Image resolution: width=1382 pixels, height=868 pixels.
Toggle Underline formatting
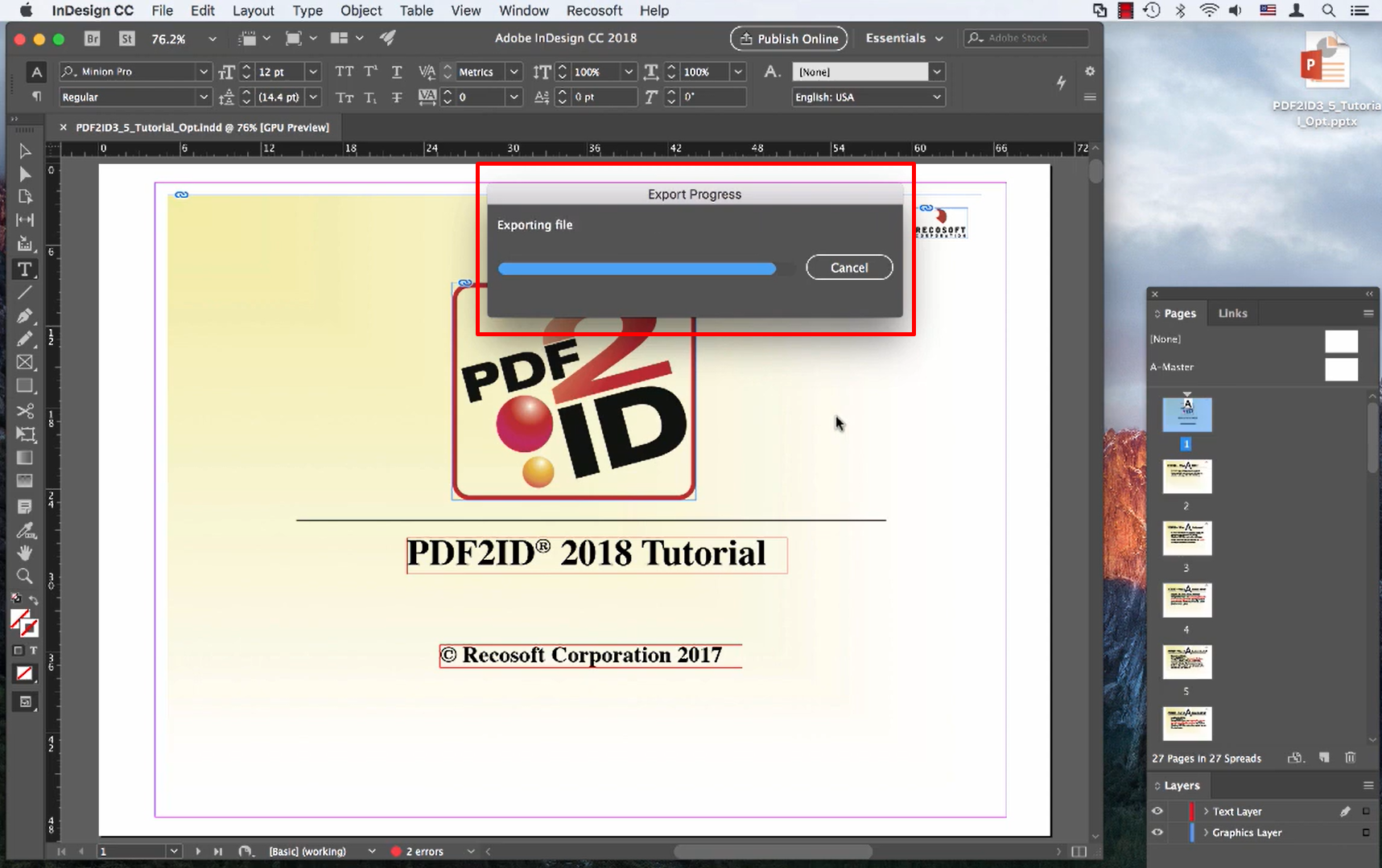[x=397, y=72]
